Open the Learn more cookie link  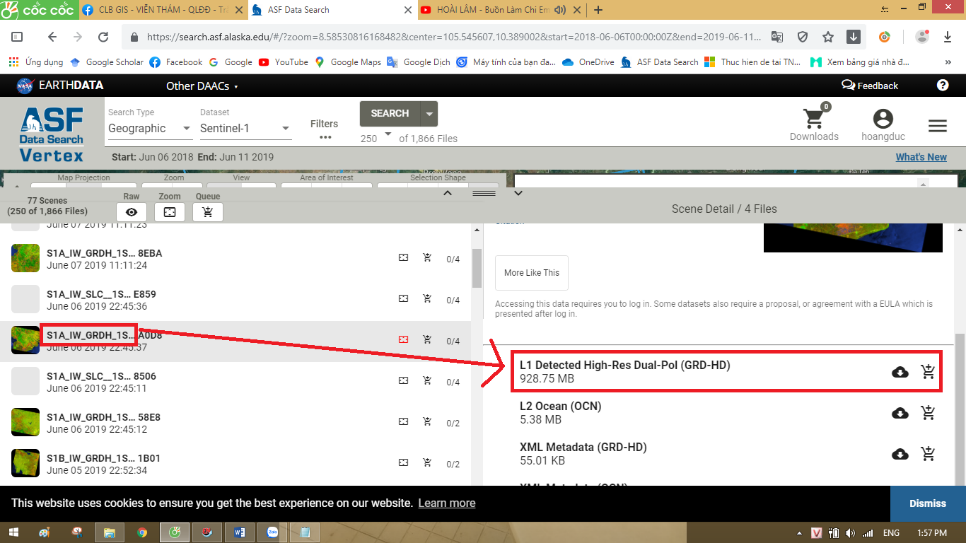coord(447,503)
